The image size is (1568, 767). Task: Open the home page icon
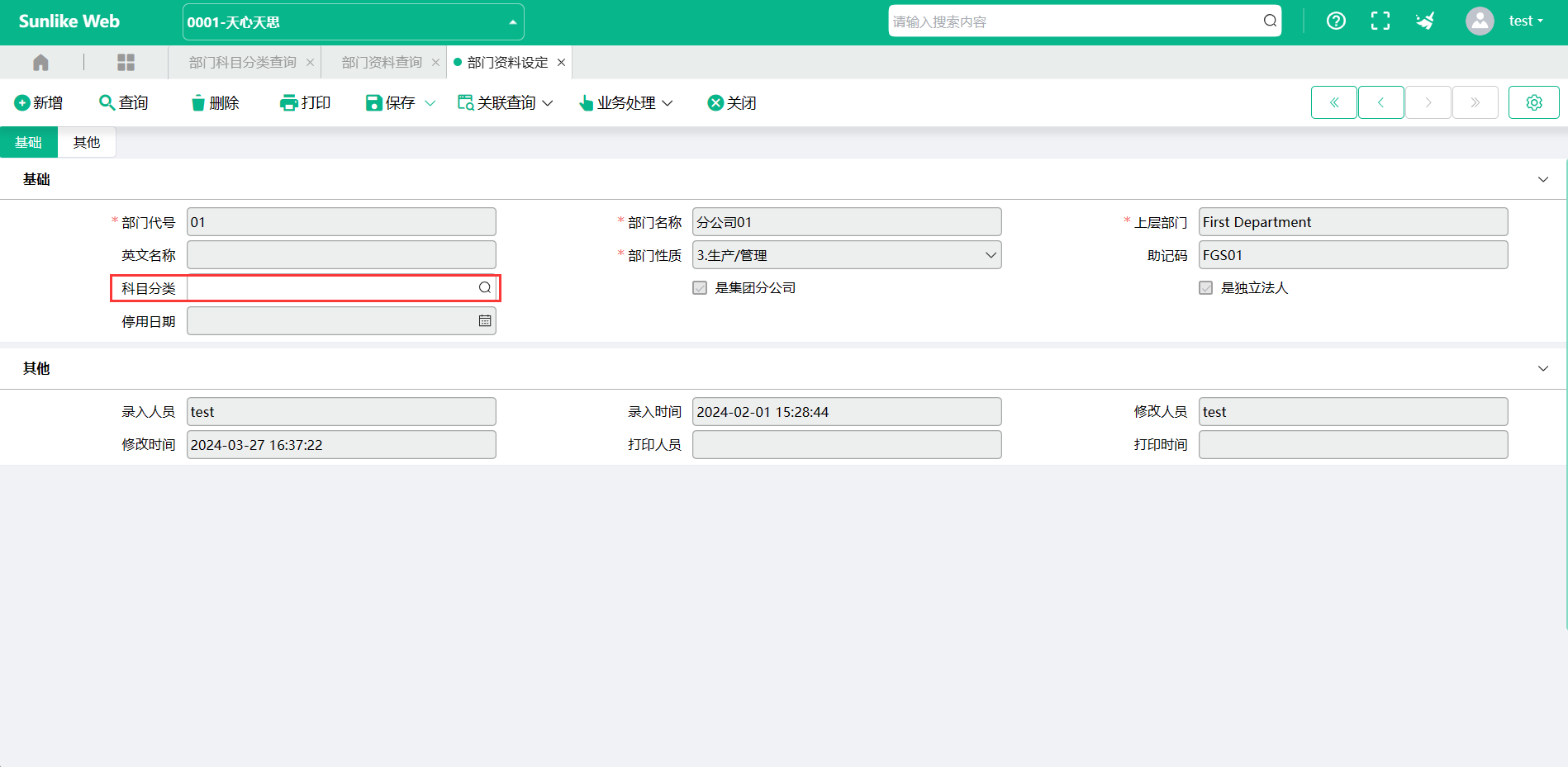click(40, 63)
